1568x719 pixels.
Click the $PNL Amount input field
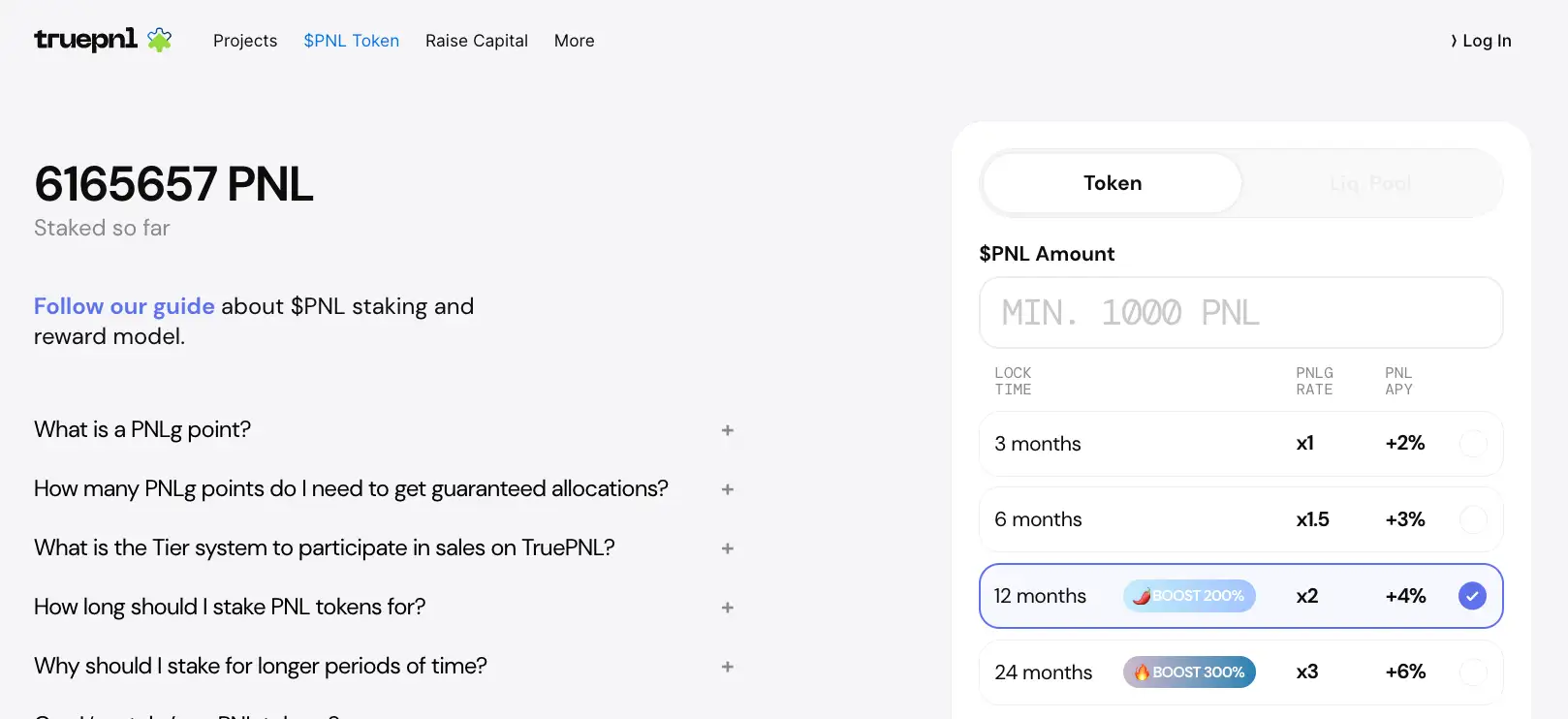point(1240,313)
